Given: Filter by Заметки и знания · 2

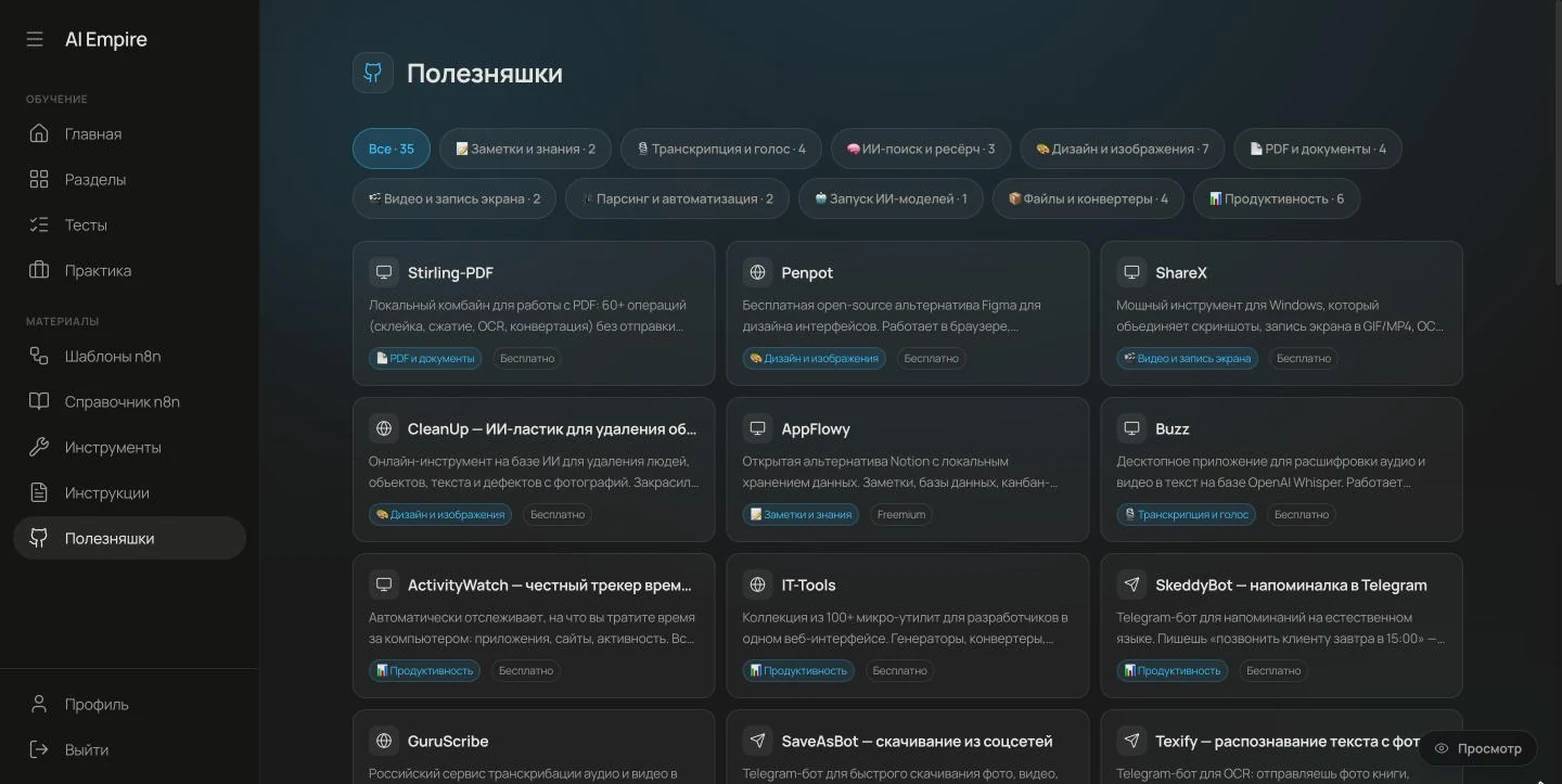Looking at the screenshot, I should (x=525, y=149).
